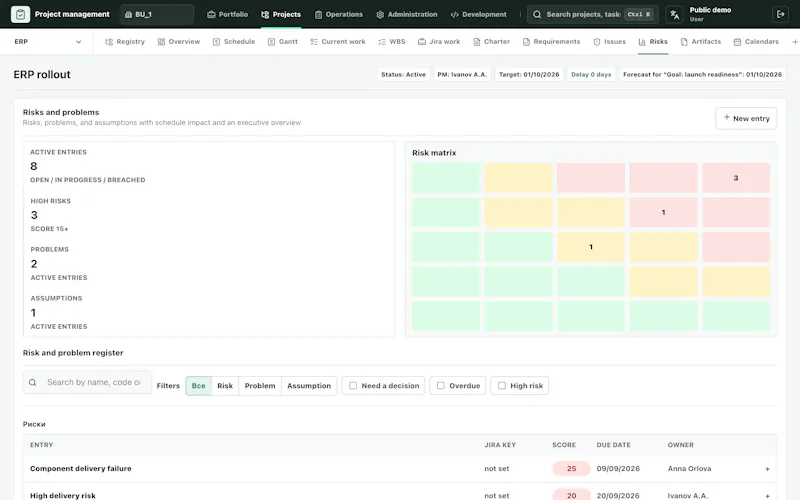Viewport: 800px width, 500px height.
Task: Click the language translation icon
Action: [674, 14]
